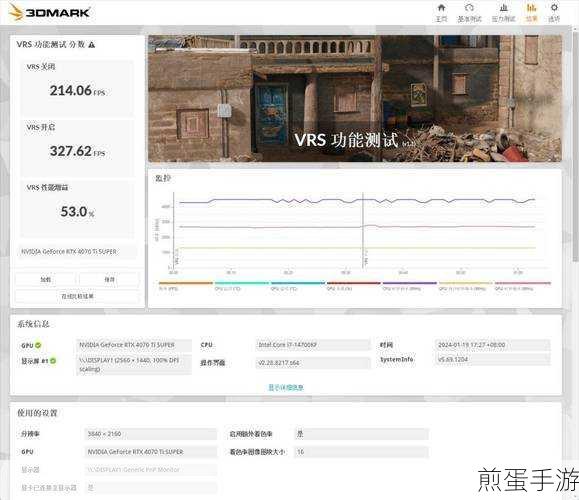Click GPU value in settings used section
The height and width of the screenshot is (500, 579).
[x=151, y=452]
